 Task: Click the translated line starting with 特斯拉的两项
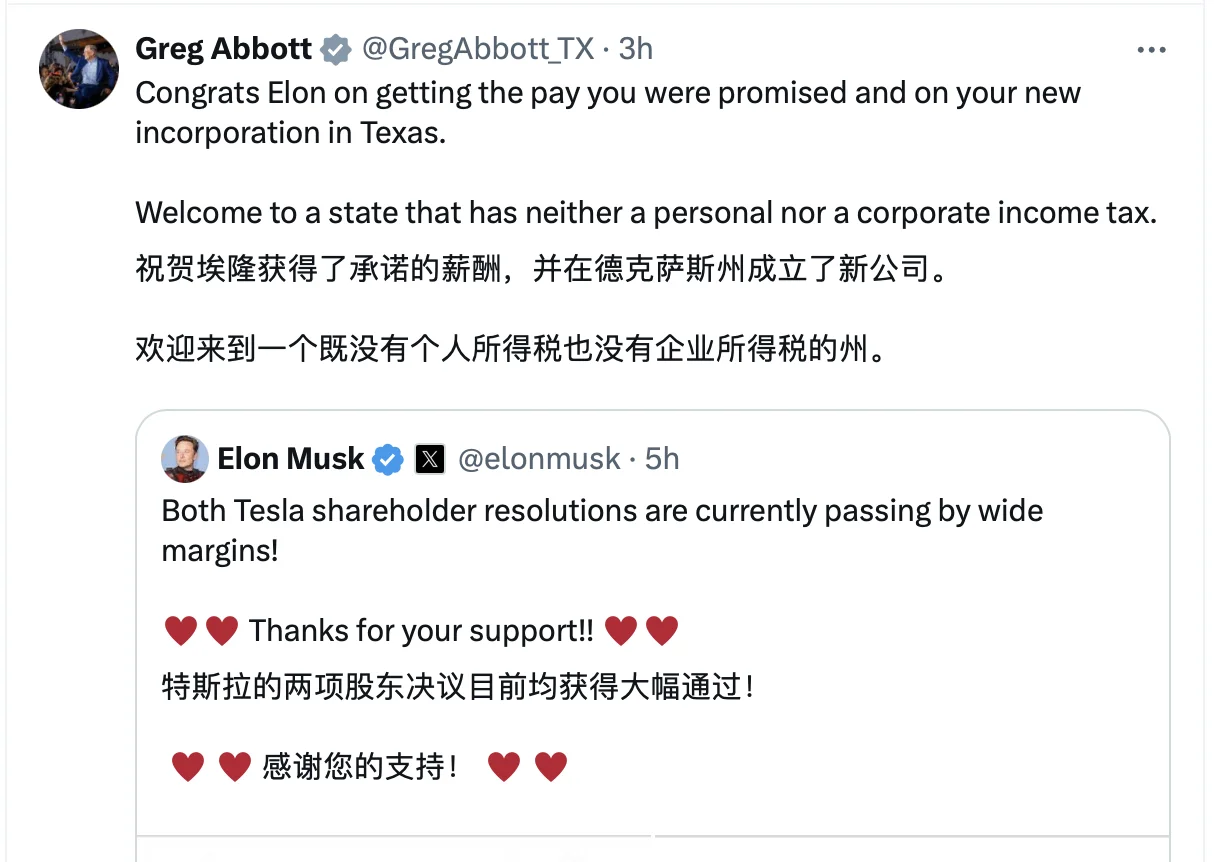pos(456,687)
